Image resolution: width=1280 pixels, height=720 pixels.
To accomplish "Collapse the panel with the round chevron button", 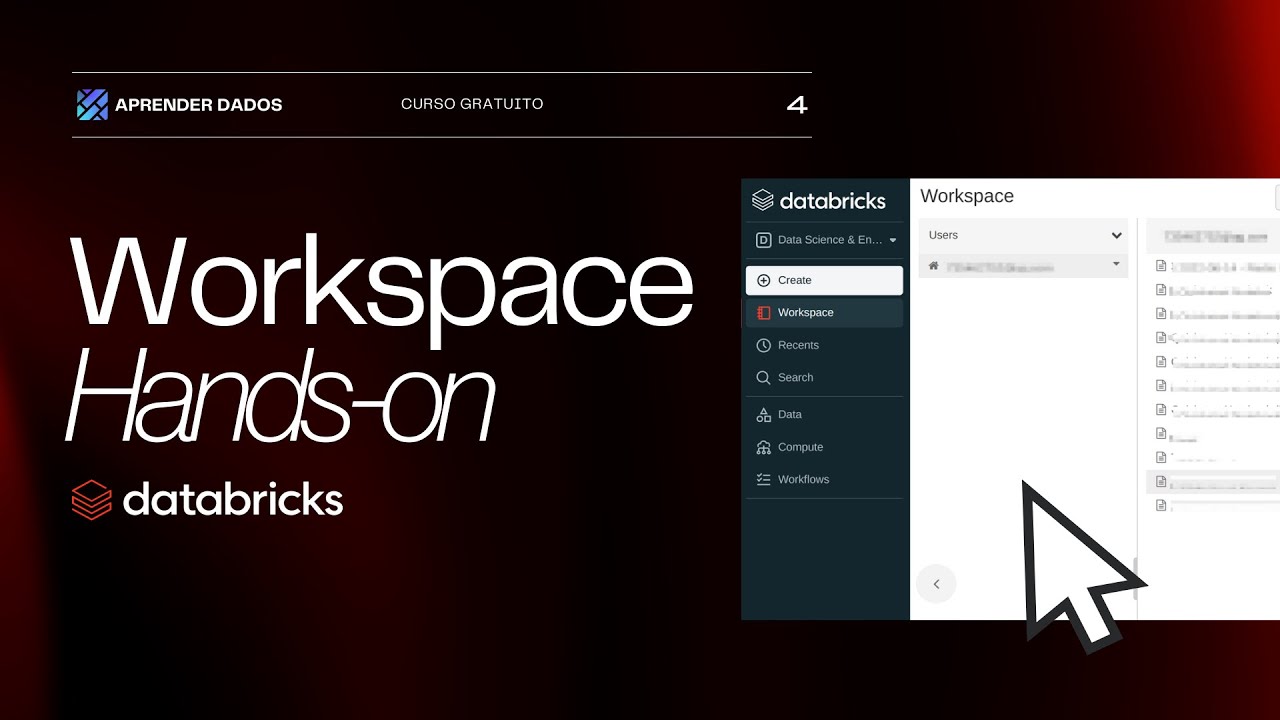I will 936,584.
